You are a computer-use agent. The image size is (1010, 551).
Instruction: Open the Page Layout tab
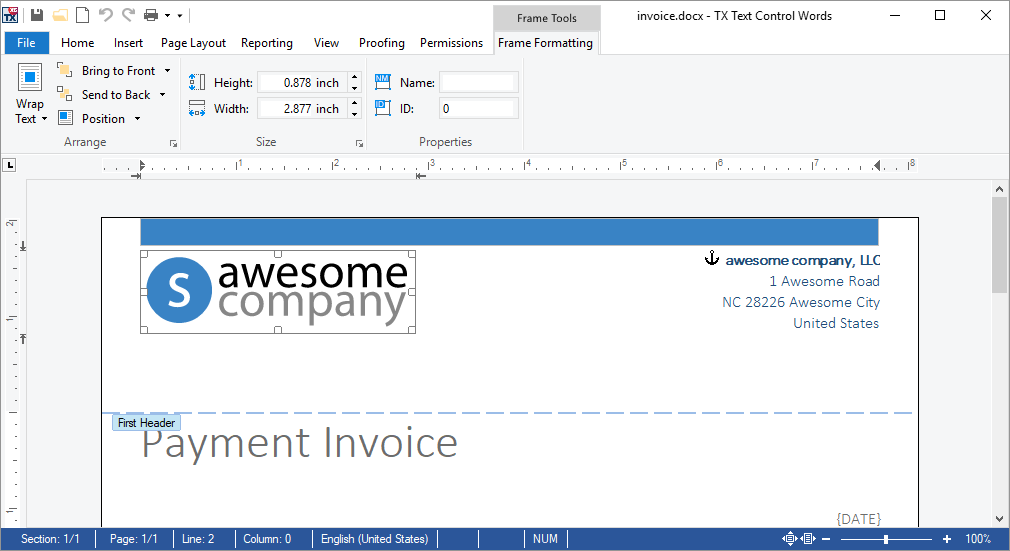click(x=193, y=43)
